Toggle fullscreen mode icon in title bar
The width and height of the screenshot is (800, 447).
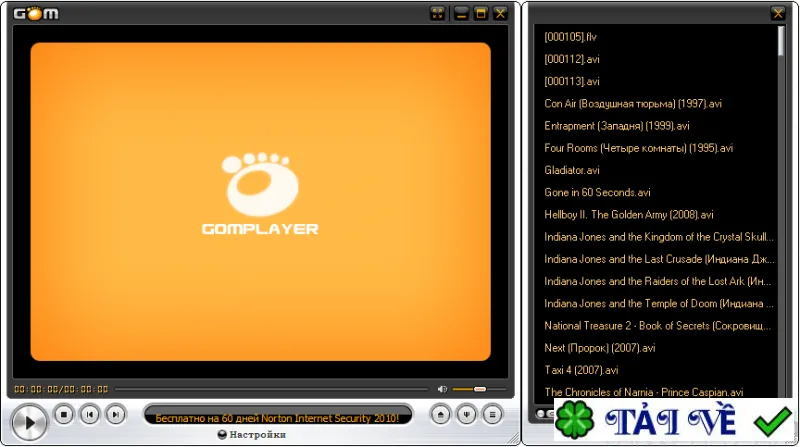[437, 14]
